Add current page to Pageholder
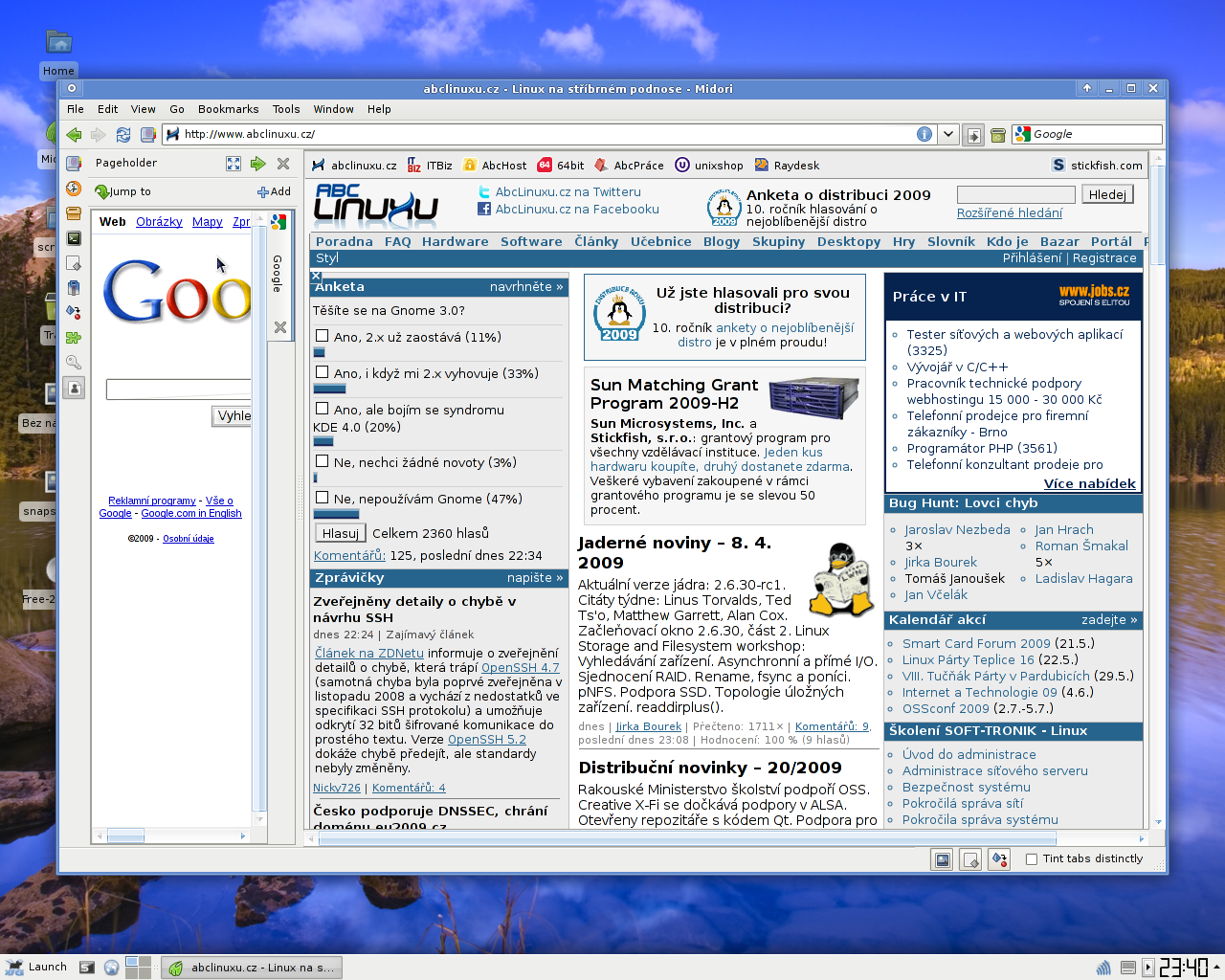The image size is (1225, 980). coord(274,191)
